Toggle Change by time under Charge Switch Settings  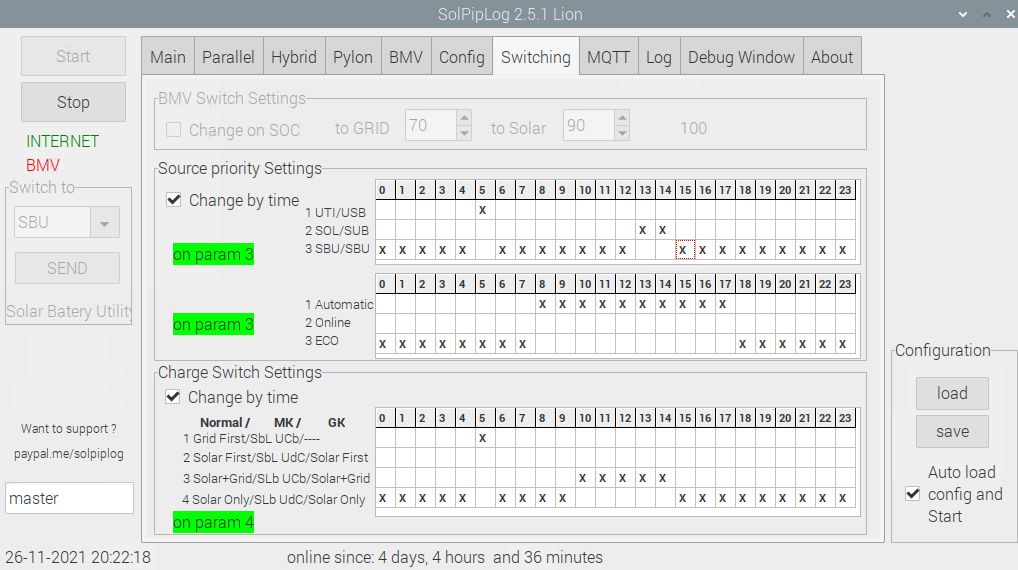tap(174, 397)
